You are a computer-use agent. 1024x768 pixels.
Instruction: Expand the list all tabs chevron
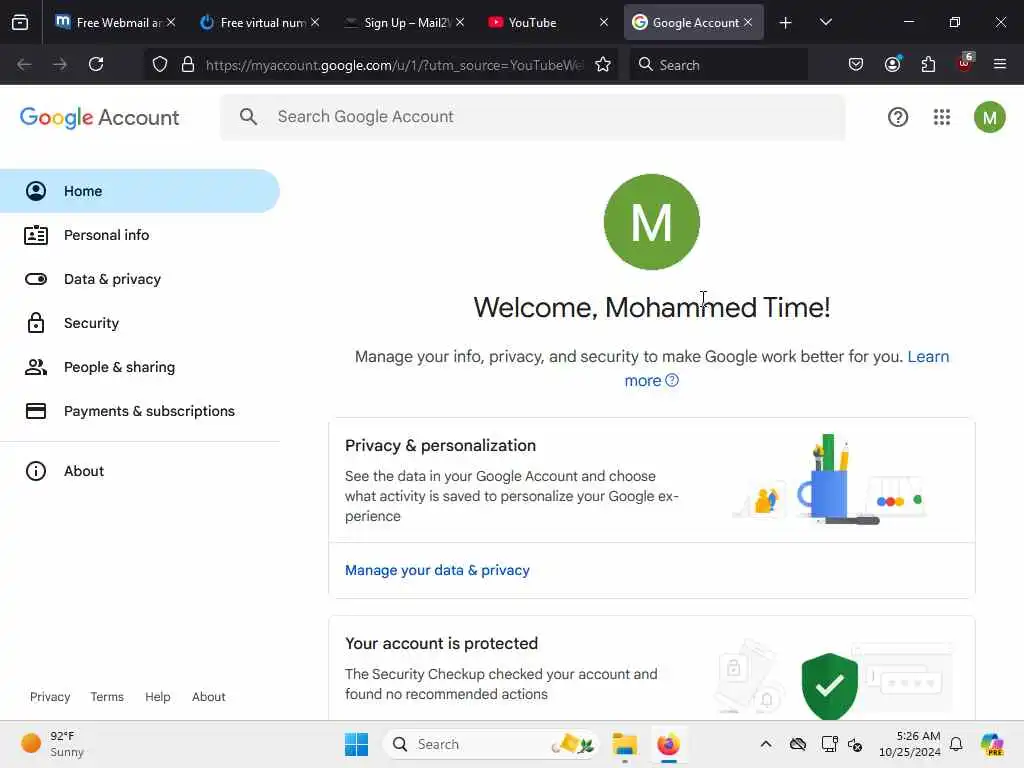825,22
